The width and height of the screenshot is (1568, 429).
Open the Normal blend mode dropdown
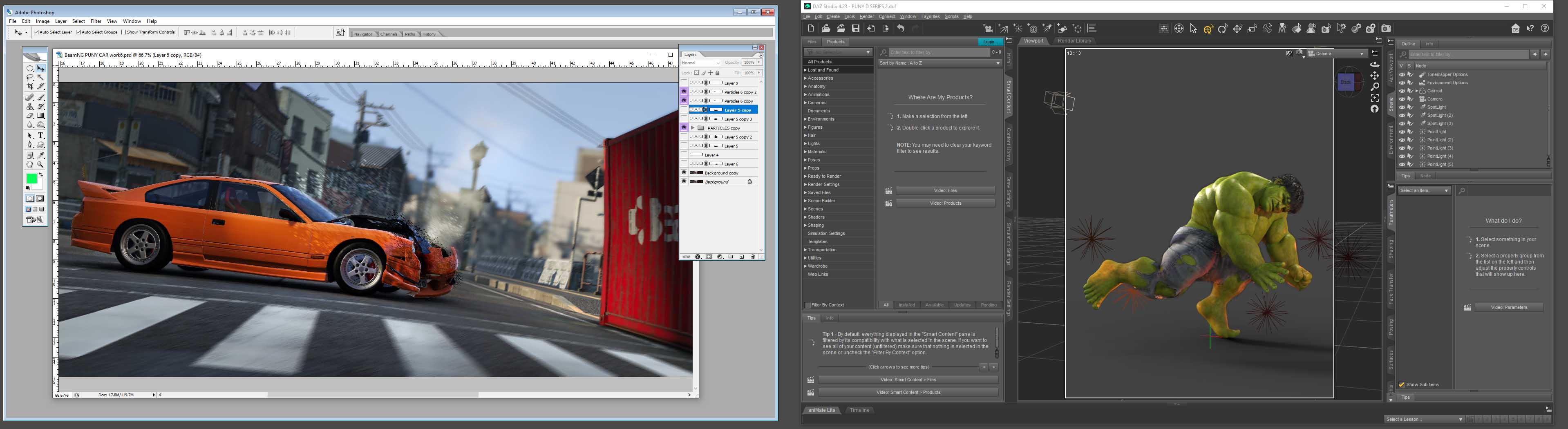point(701,63)
